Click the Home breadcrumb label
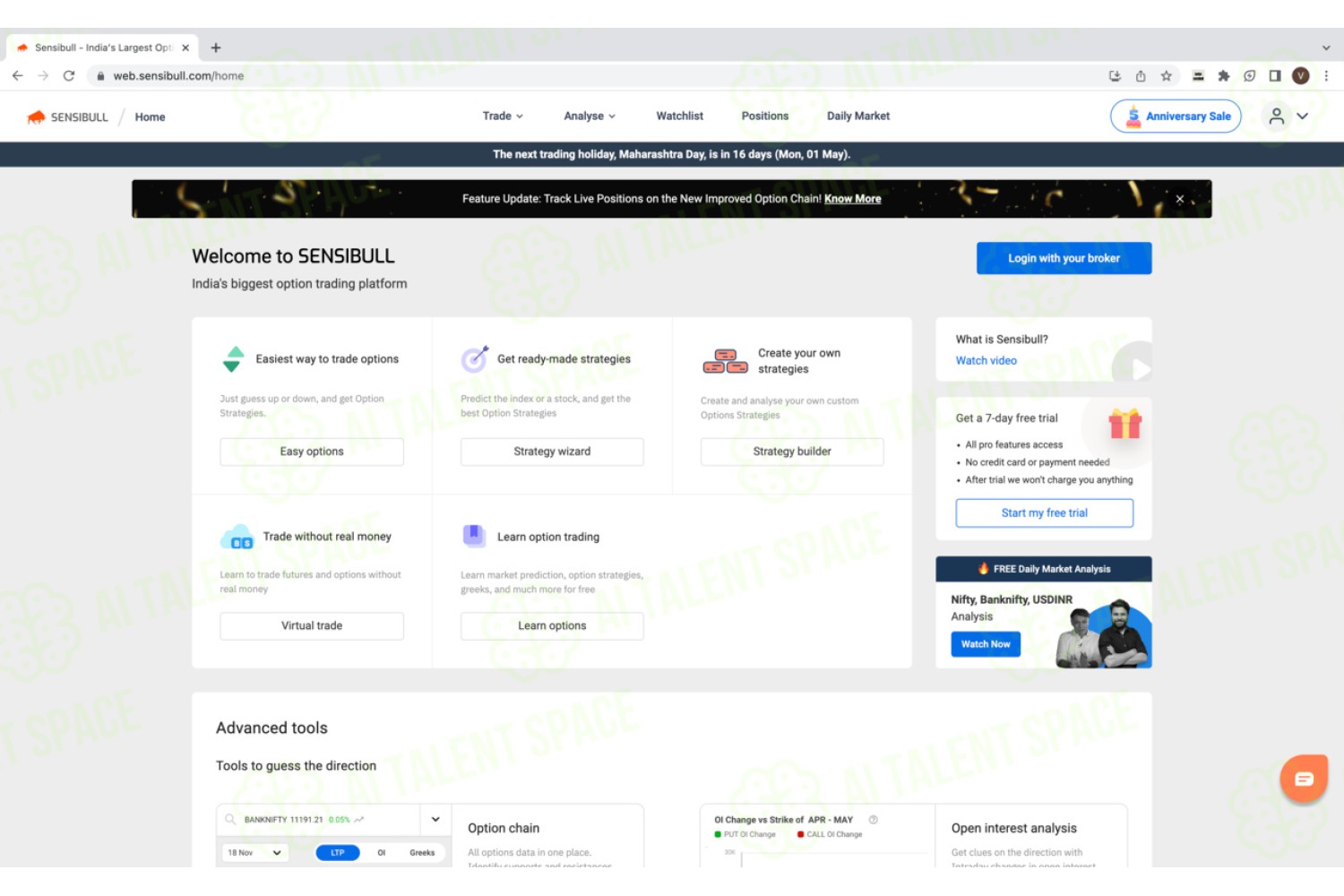 click(x=150, y=117)
